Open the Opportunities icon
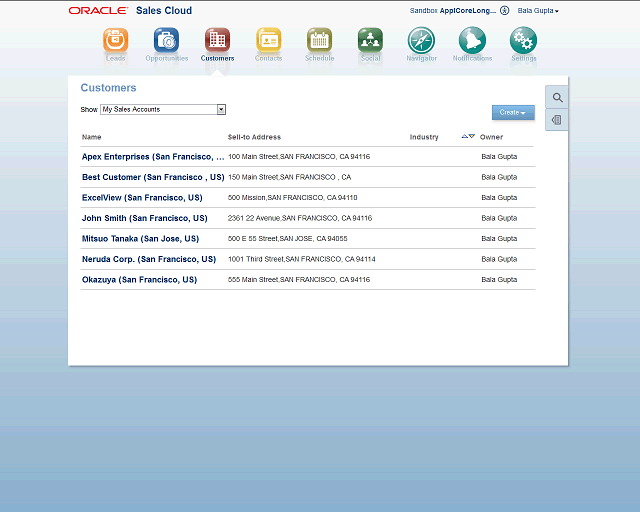This screenshot has width=640, height=512. click(x=167, y=40)
